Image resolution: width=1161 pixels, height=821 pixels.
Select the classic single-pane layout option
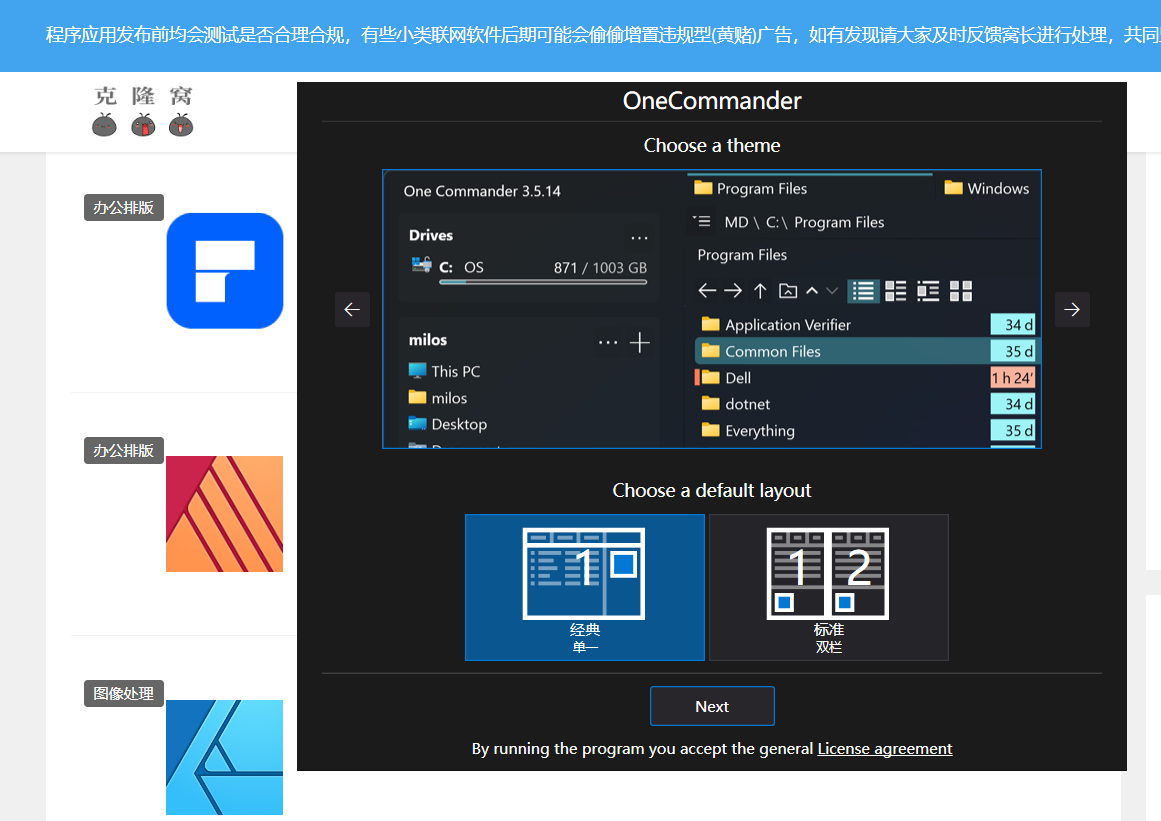585,587
